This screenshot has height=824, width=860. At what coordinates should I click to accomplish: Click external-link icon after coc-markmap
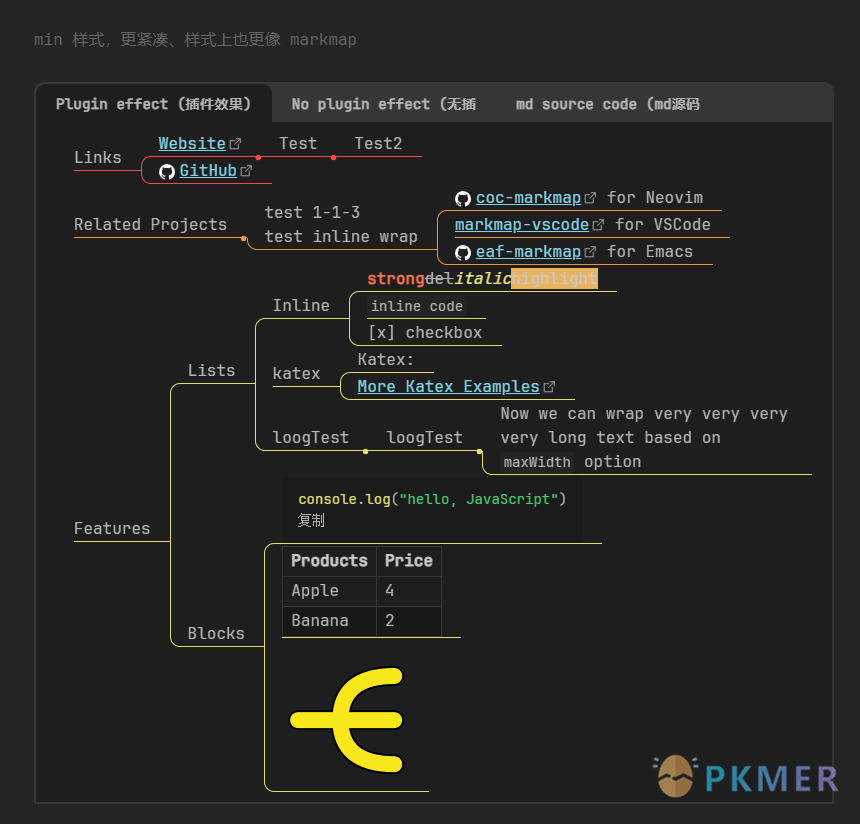click(590, 197)
